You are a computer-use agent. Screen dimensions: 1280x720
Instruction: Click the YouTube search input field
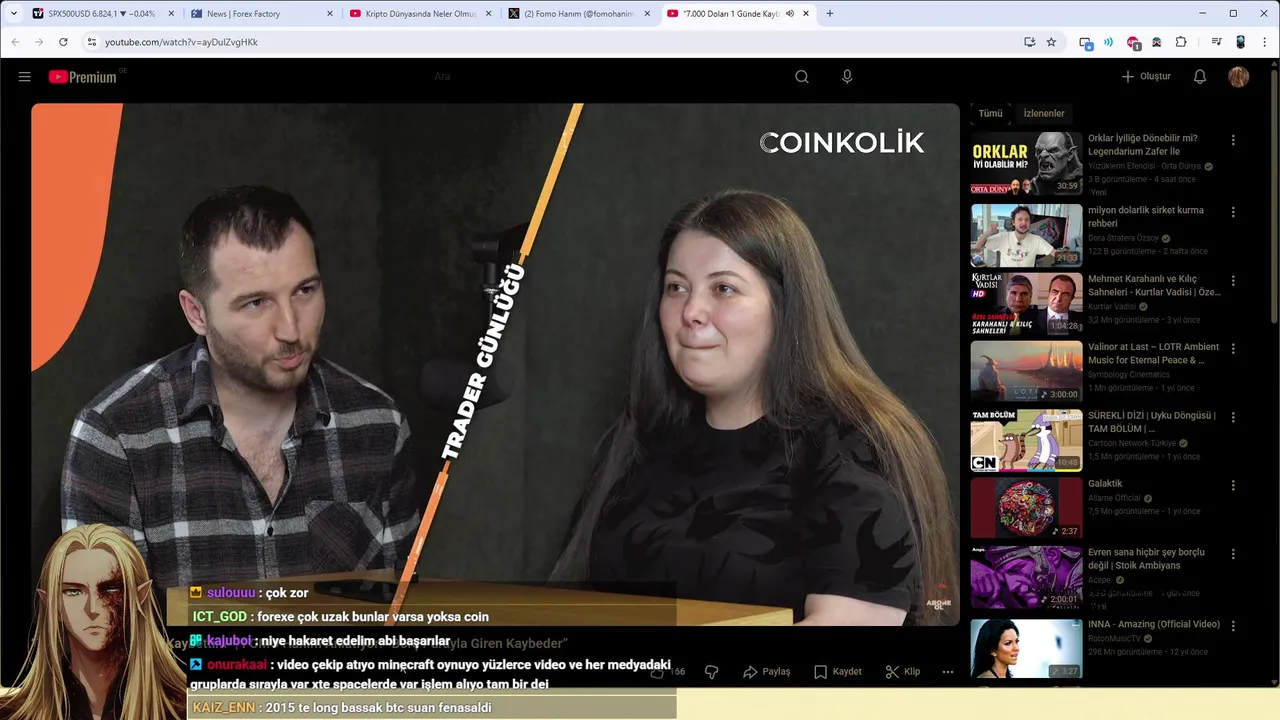(600, 77)
